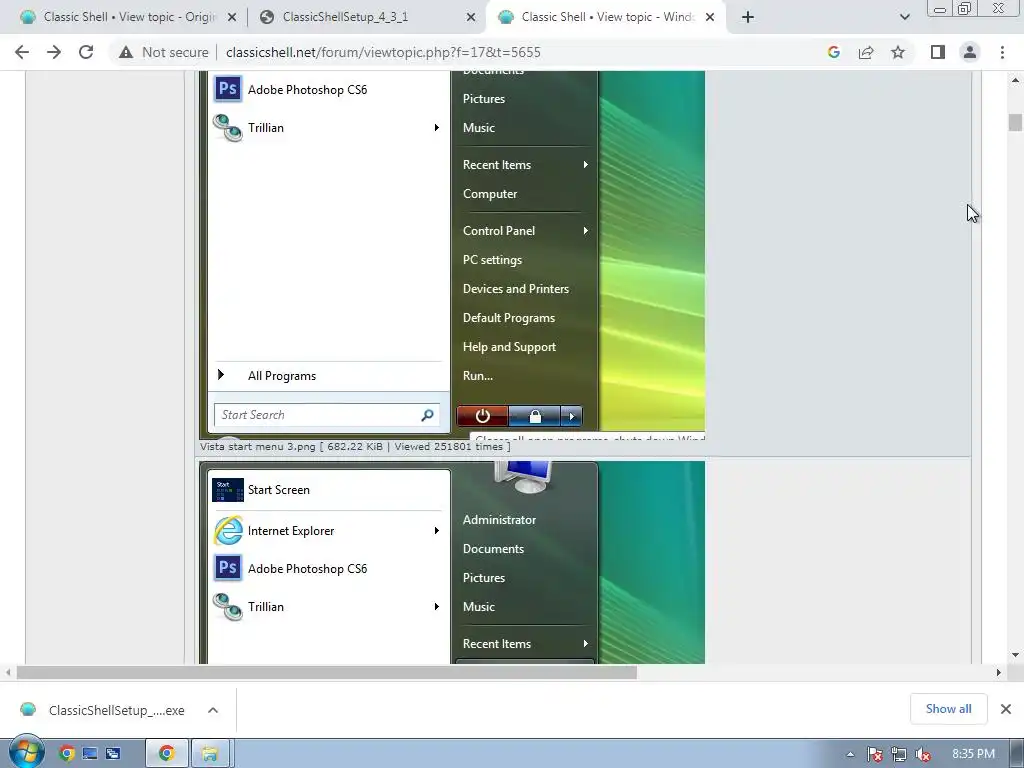Open the Google icon in address bar
1024x768 pixels.
833,52
